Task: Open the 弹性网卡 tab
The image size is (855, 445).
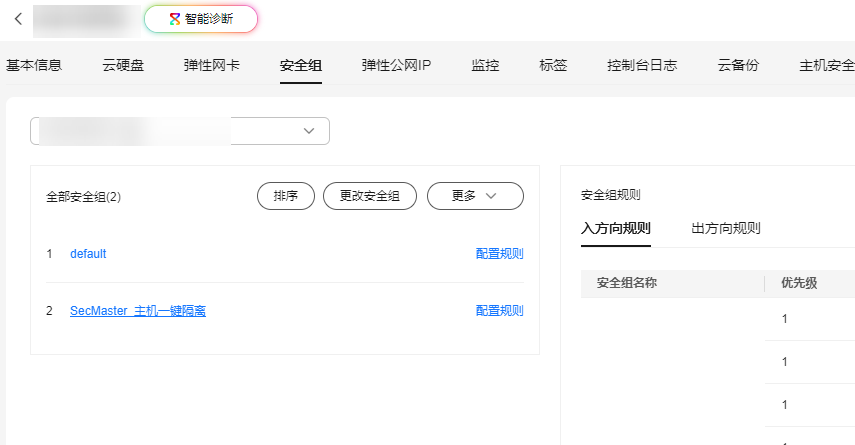Action: coord(211,66)
